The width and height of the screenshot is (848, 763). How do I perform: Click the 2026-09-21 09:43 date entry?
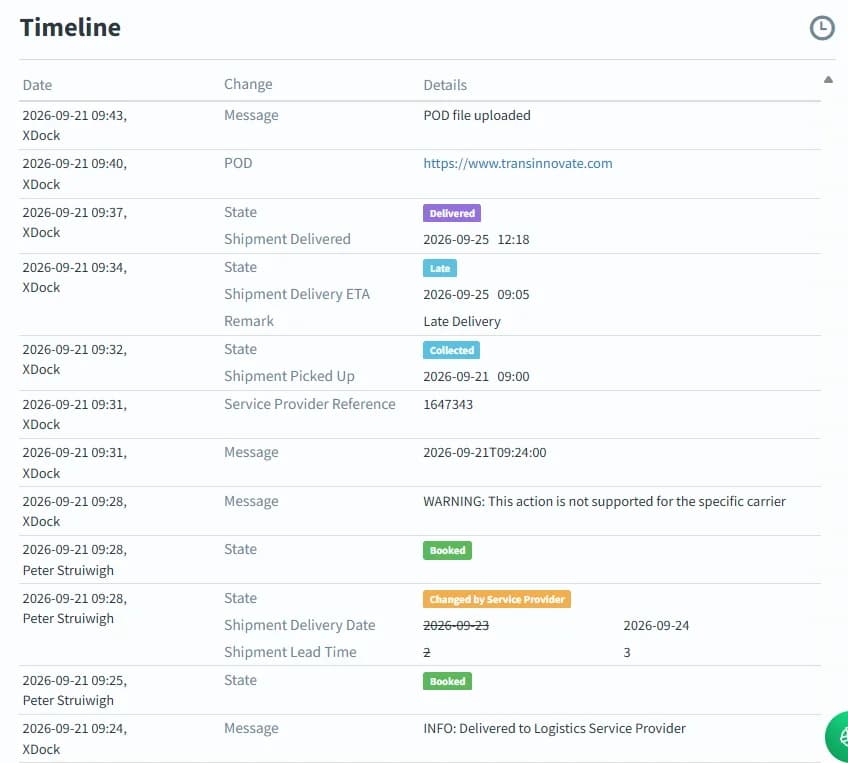[x=75, y=115]
